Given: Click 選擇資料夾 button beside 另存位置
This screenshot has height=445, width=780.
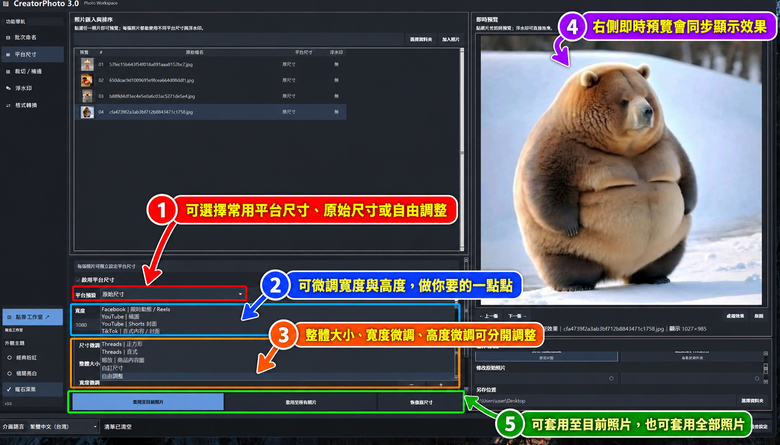Looking at the screenshot, I should pos(752,401).
